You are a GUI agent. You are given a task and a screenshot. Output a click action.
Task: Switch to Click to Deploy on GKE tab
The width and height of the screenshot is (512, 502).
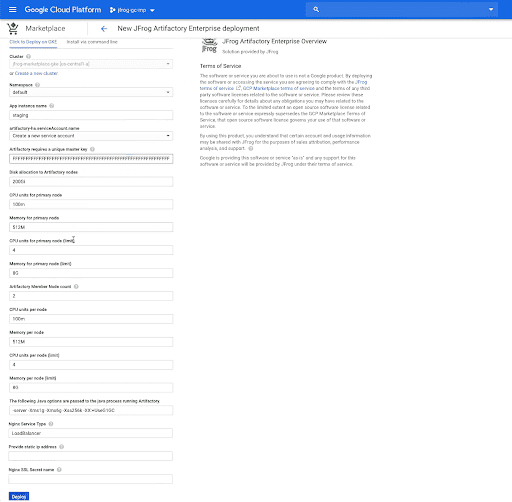(x=33, y=42)
